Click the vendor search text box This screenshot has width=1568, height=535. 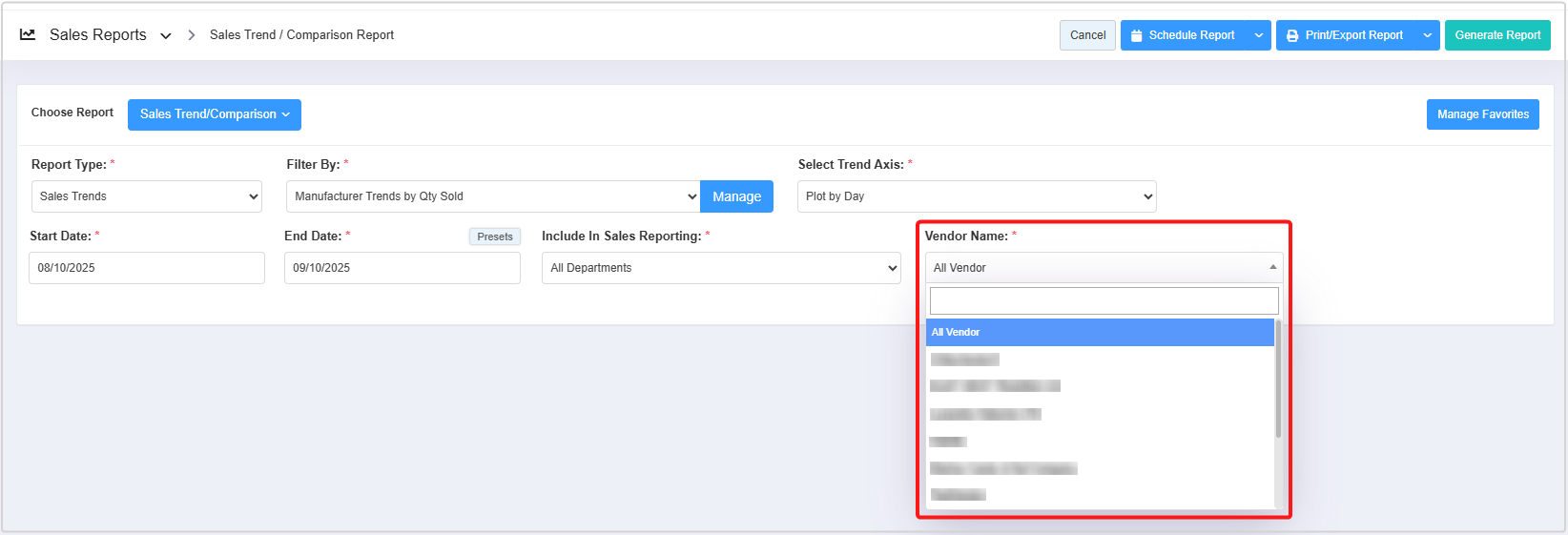click(x=1104, y=301)
